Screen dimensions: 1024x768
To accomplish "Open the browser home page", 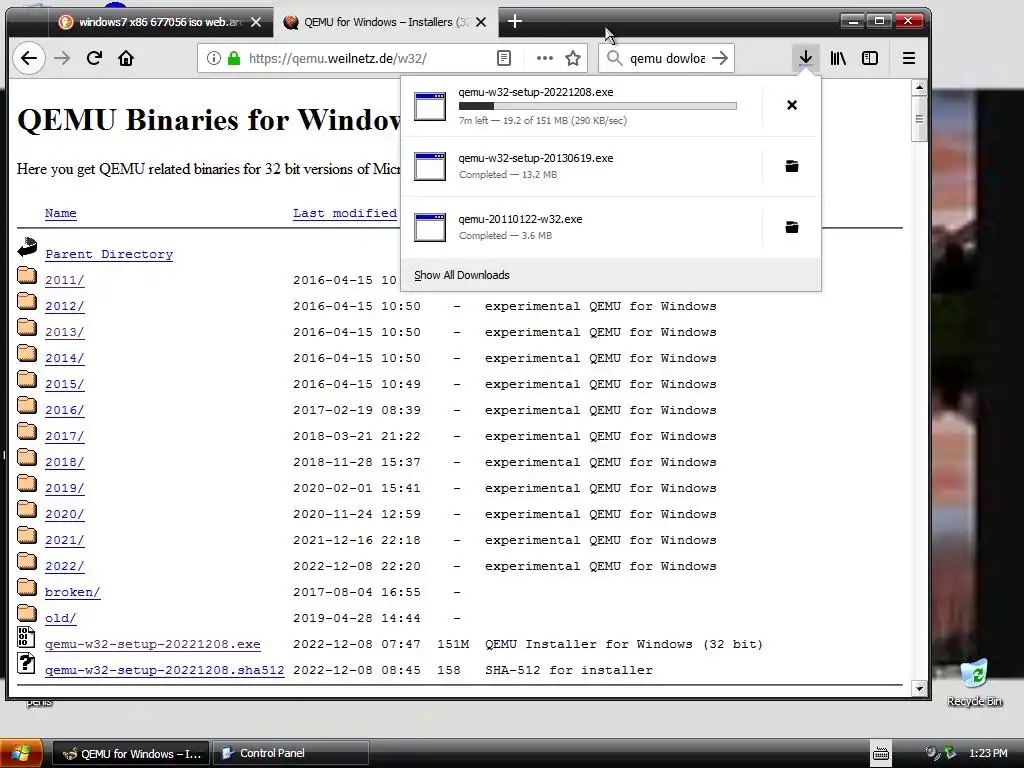I will (126, 58).
